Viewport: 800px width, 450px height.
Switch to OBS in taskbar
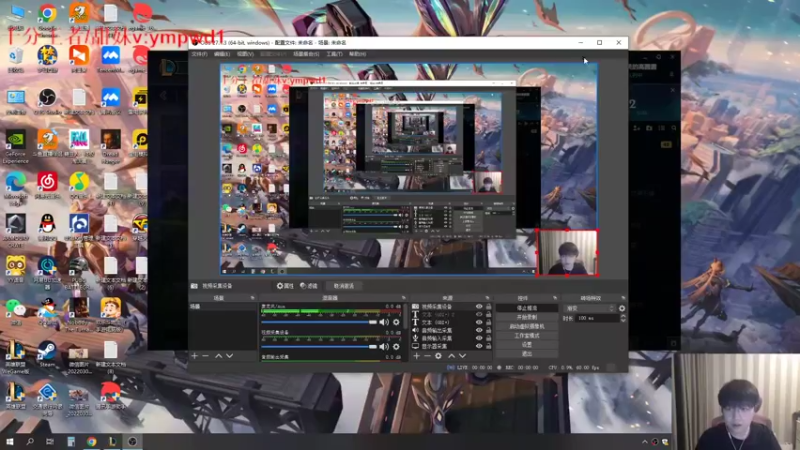click(x=132, y=441)
